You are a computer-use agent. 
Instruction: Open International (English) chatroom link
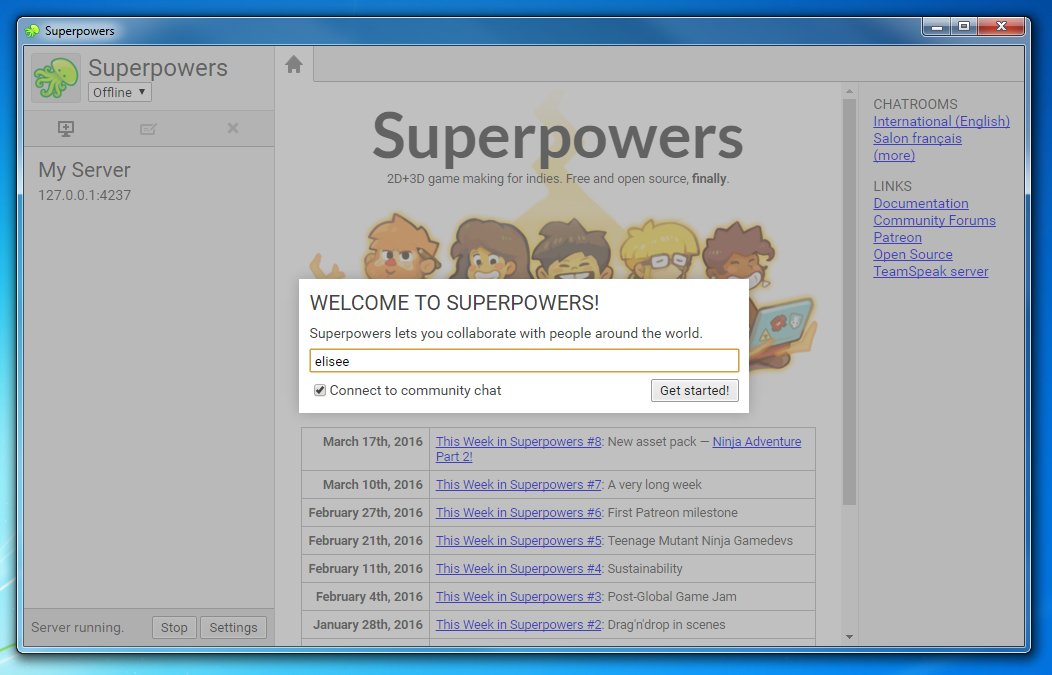(x=941, y=121)
